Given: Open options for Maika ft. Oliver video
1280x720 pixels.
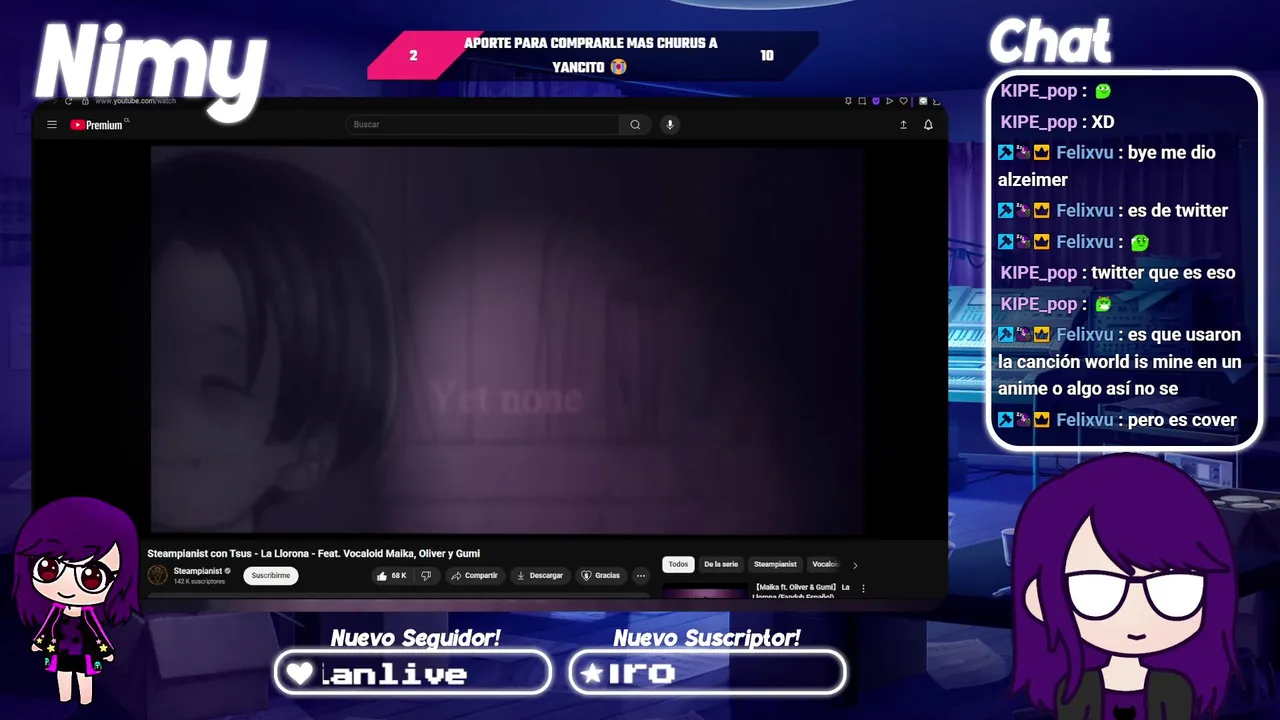Looking at the screenshot, I should [863, 589].
